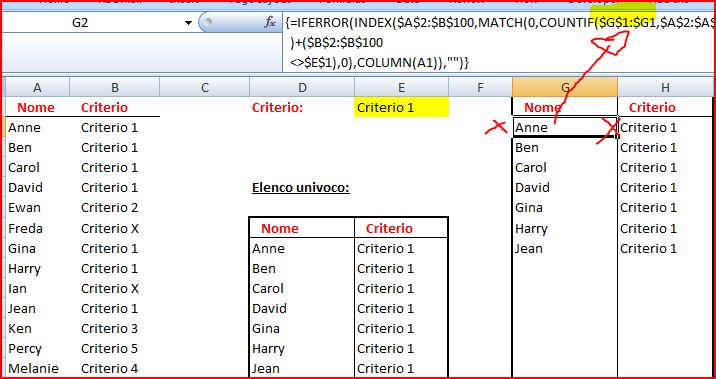Click 'David' in column D table
Viewport: 716px width, 379px height.
click(269, 309)
